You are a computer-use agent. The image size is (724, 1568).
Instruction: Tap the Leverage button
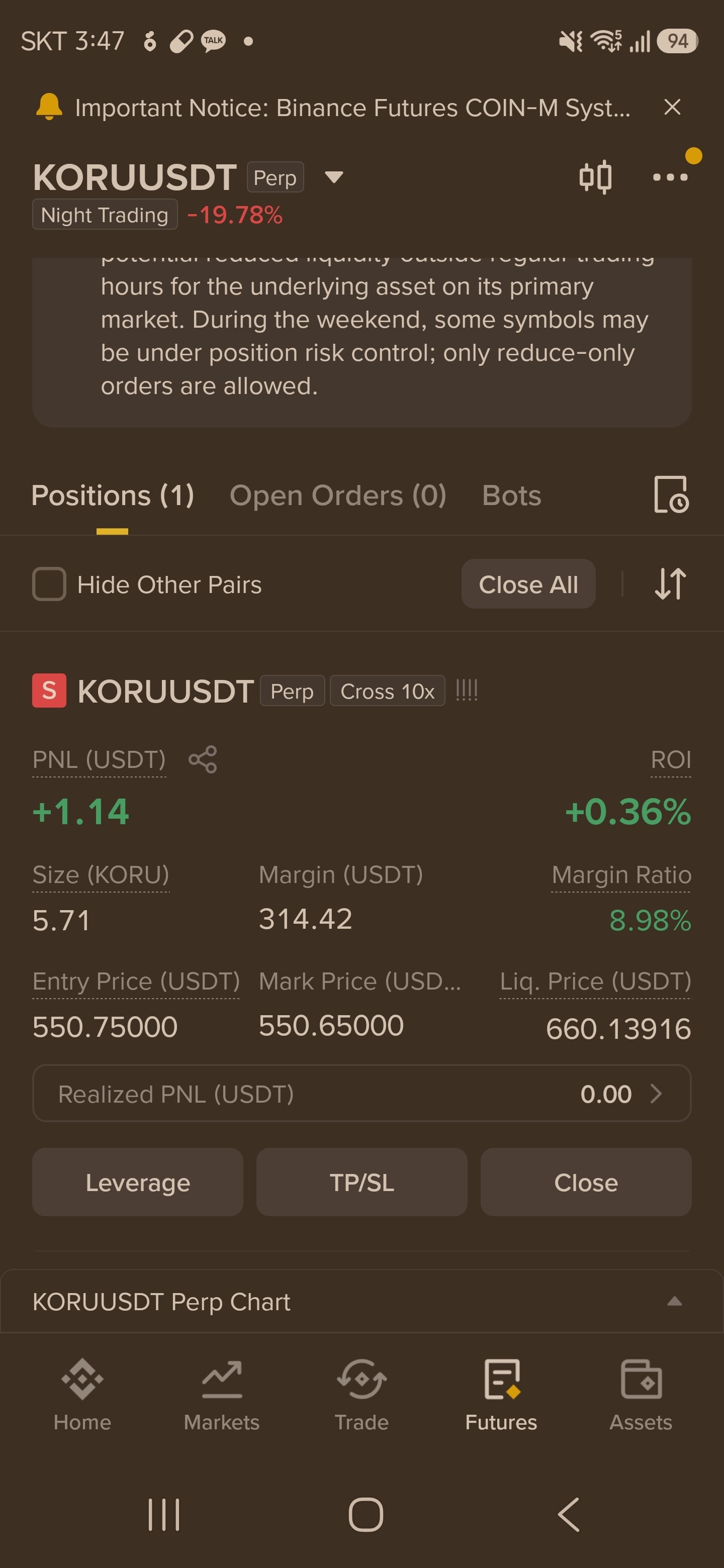[138, 1183]
